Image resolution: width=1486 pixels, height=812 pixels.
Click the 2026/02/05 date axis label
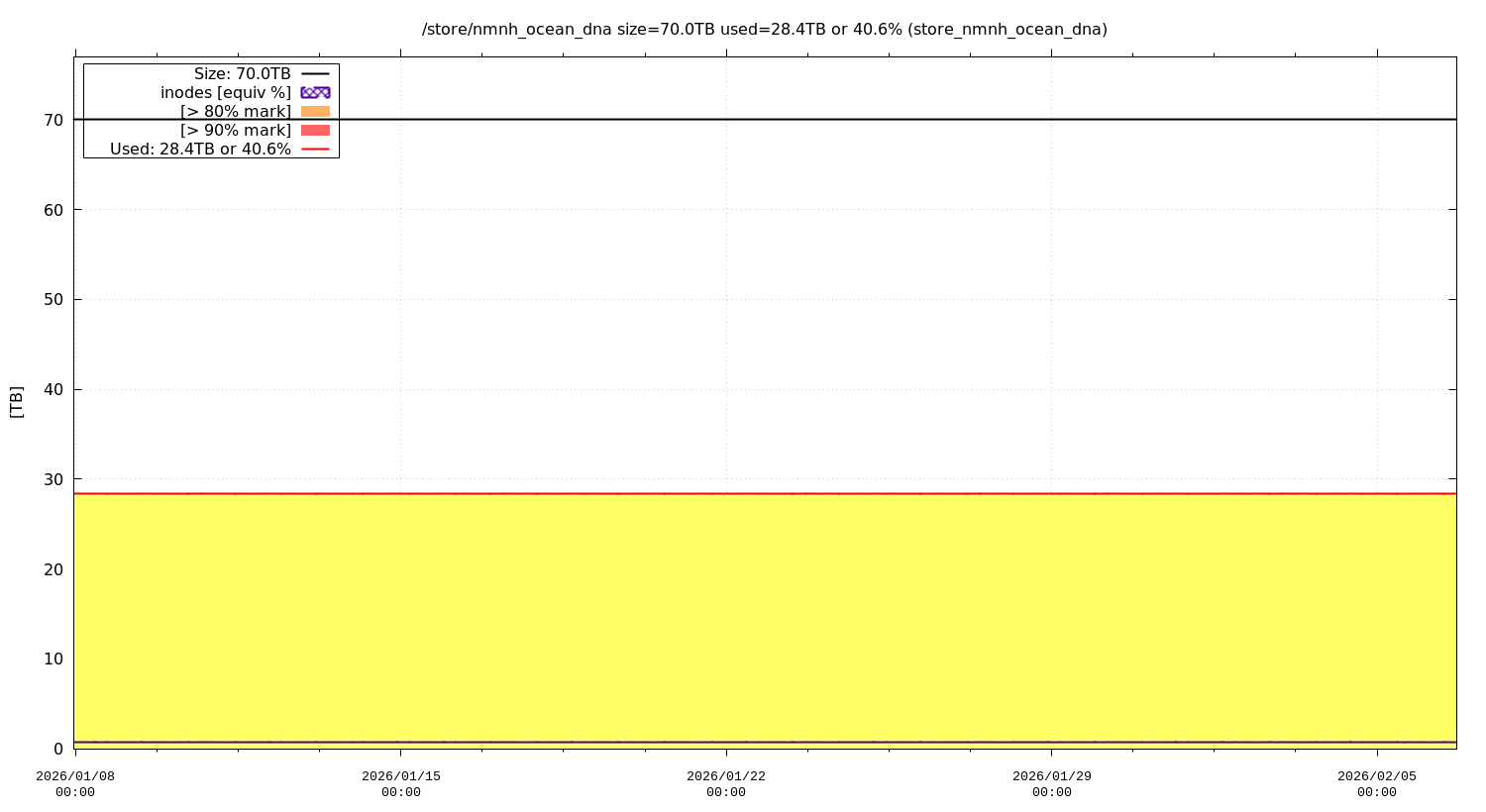pyautogui.click(x=1376, y=783)
